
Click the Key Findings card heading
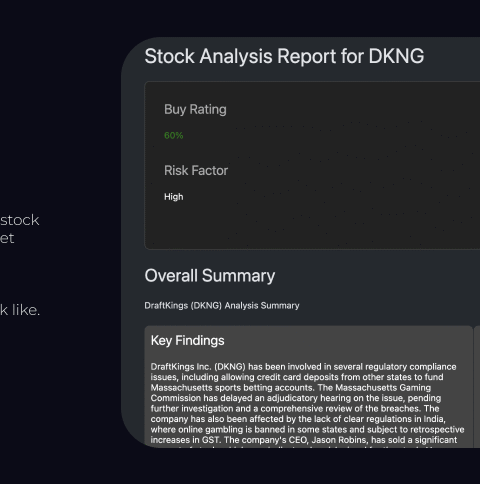click(x=187, y=341)
